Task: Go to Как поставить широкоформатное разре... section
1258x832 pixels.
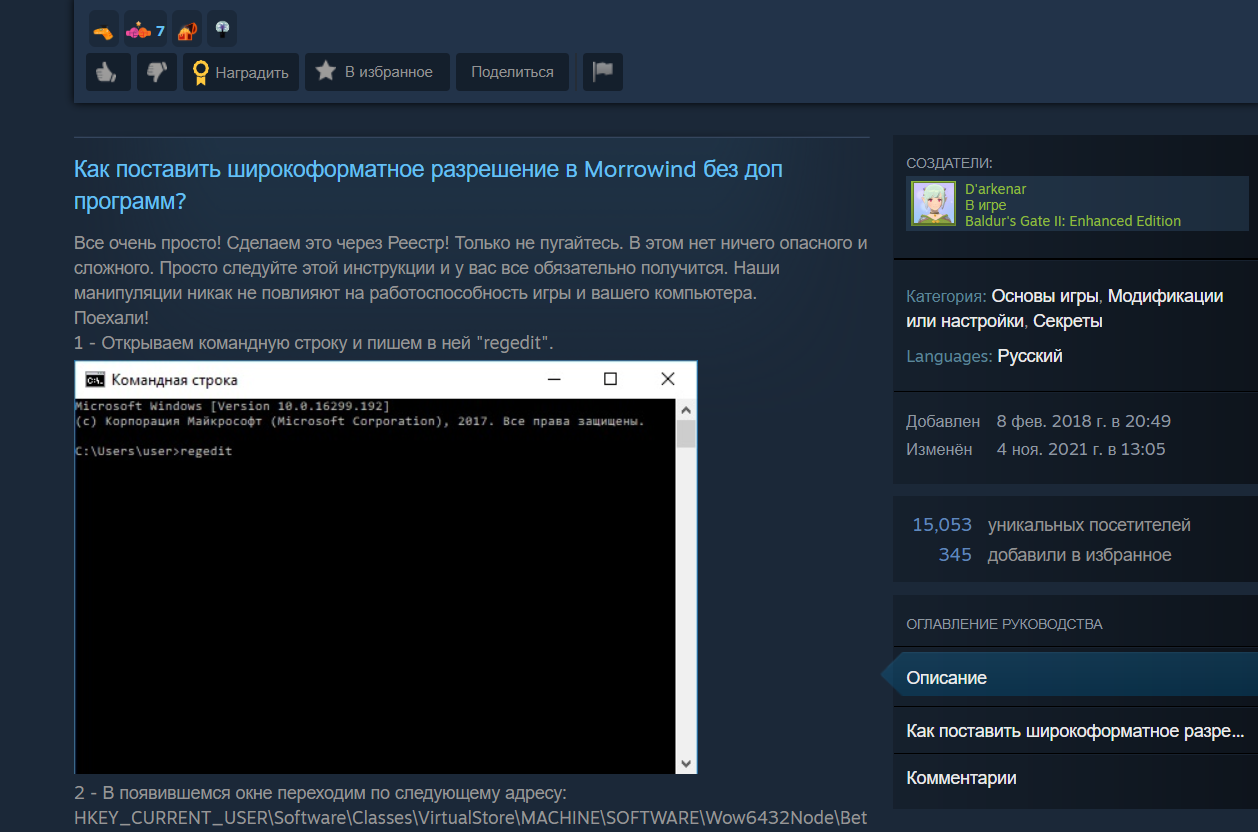Action: tap(1075, 731)
